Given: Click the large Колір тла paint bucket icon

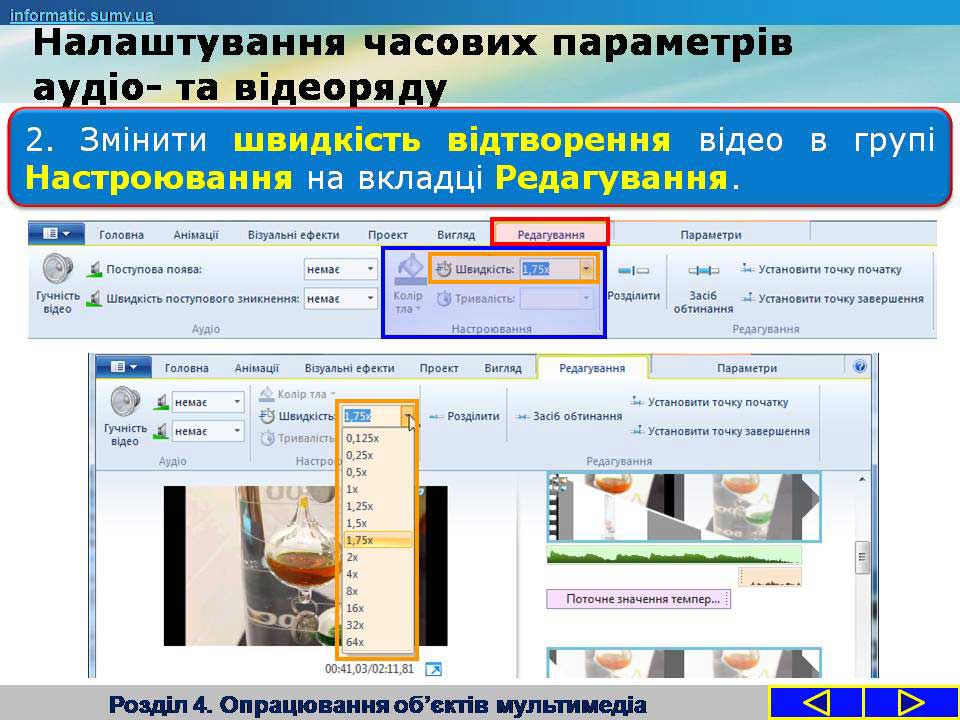Looking at the screenshot, I should 408,271.
